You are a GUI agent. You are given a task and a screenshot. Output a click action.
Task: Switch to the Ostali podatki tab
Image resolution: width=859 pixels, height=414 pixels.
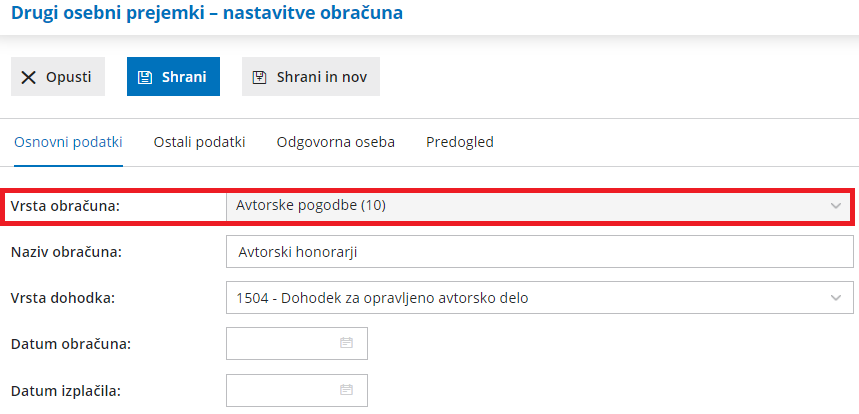point(199,142)
